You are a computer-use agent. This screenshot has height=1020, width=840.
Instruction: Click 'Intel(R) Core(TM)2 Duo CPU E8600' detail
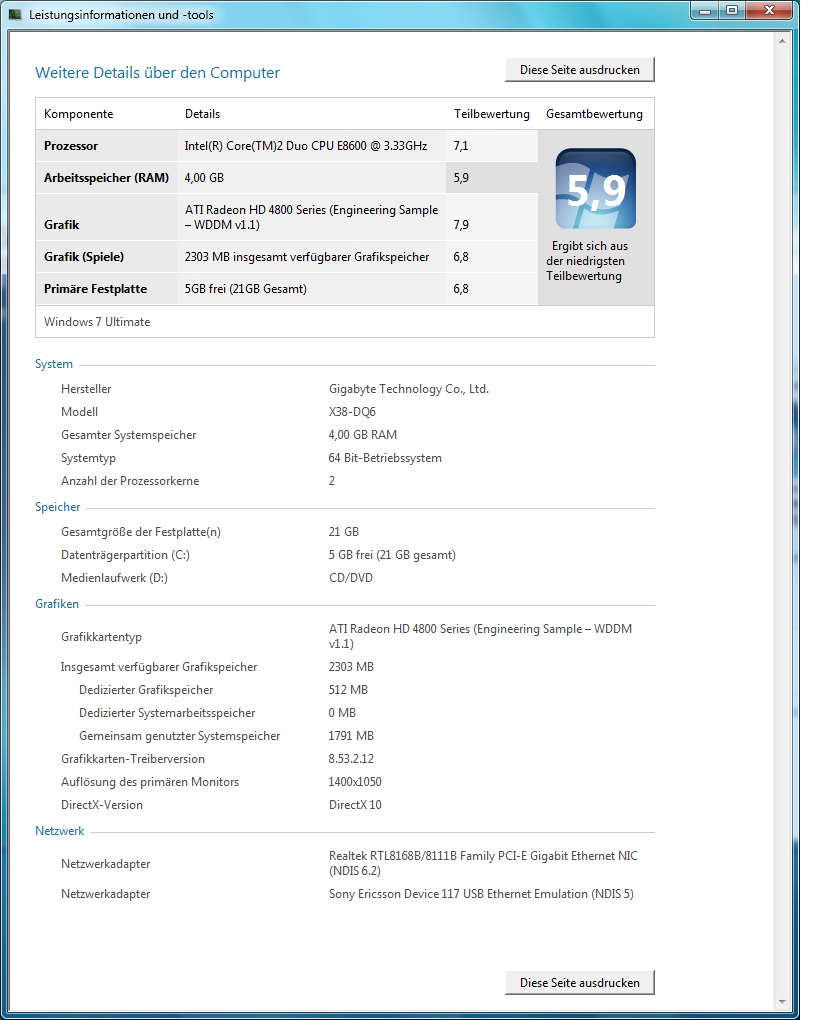pos(306,146)
